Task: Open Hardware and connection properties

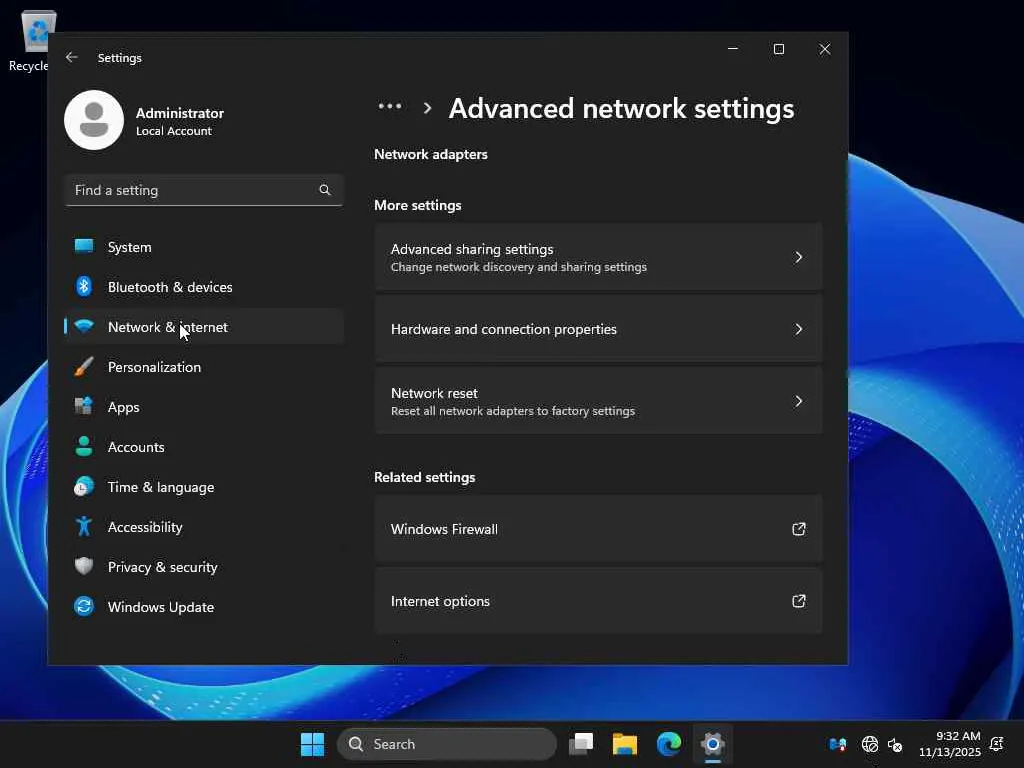Action: pos(598,329)
